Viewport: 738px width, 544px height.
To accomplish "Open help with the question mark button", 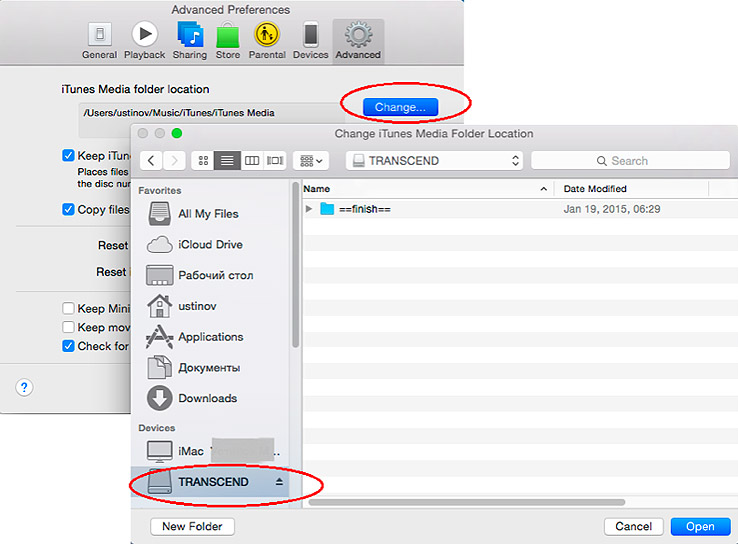I will point(24,387).
